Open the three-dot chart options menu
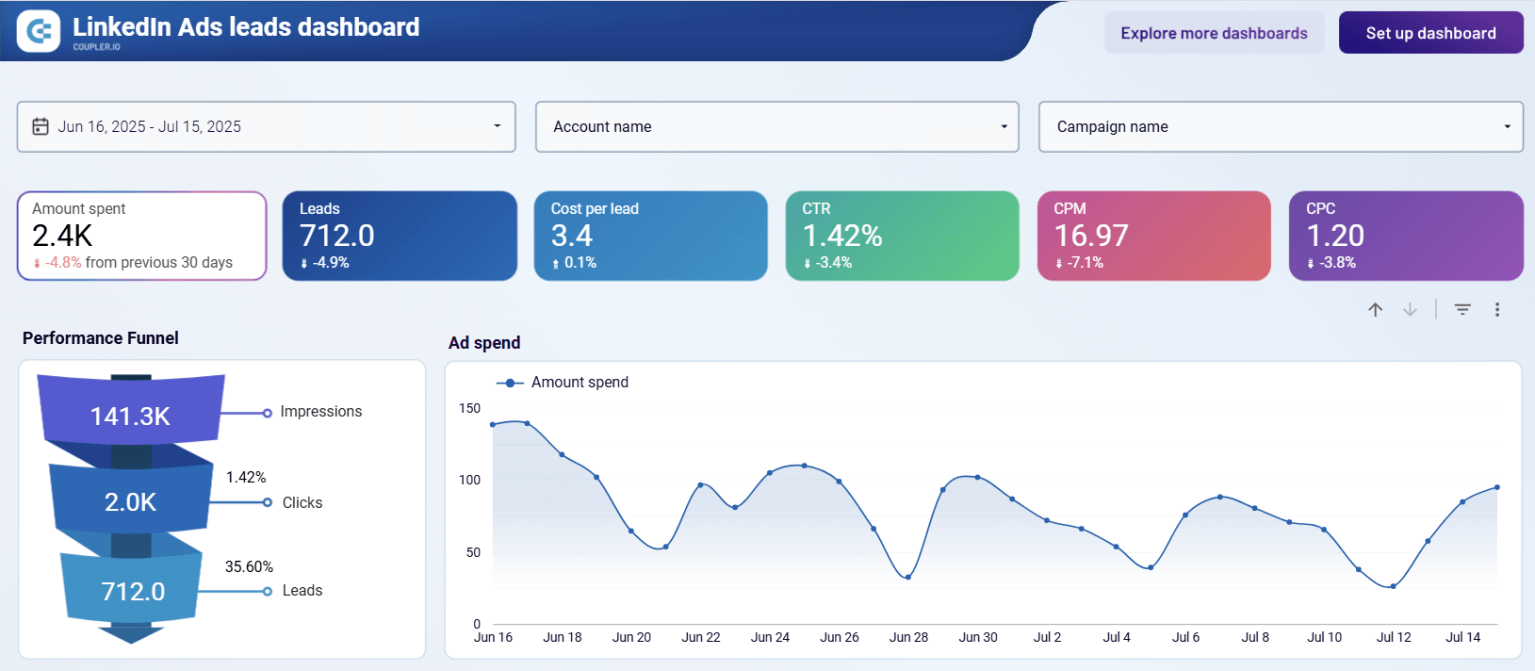Image resolution: width=1535 pixels, height=671 pixels. pos(1497,310)
